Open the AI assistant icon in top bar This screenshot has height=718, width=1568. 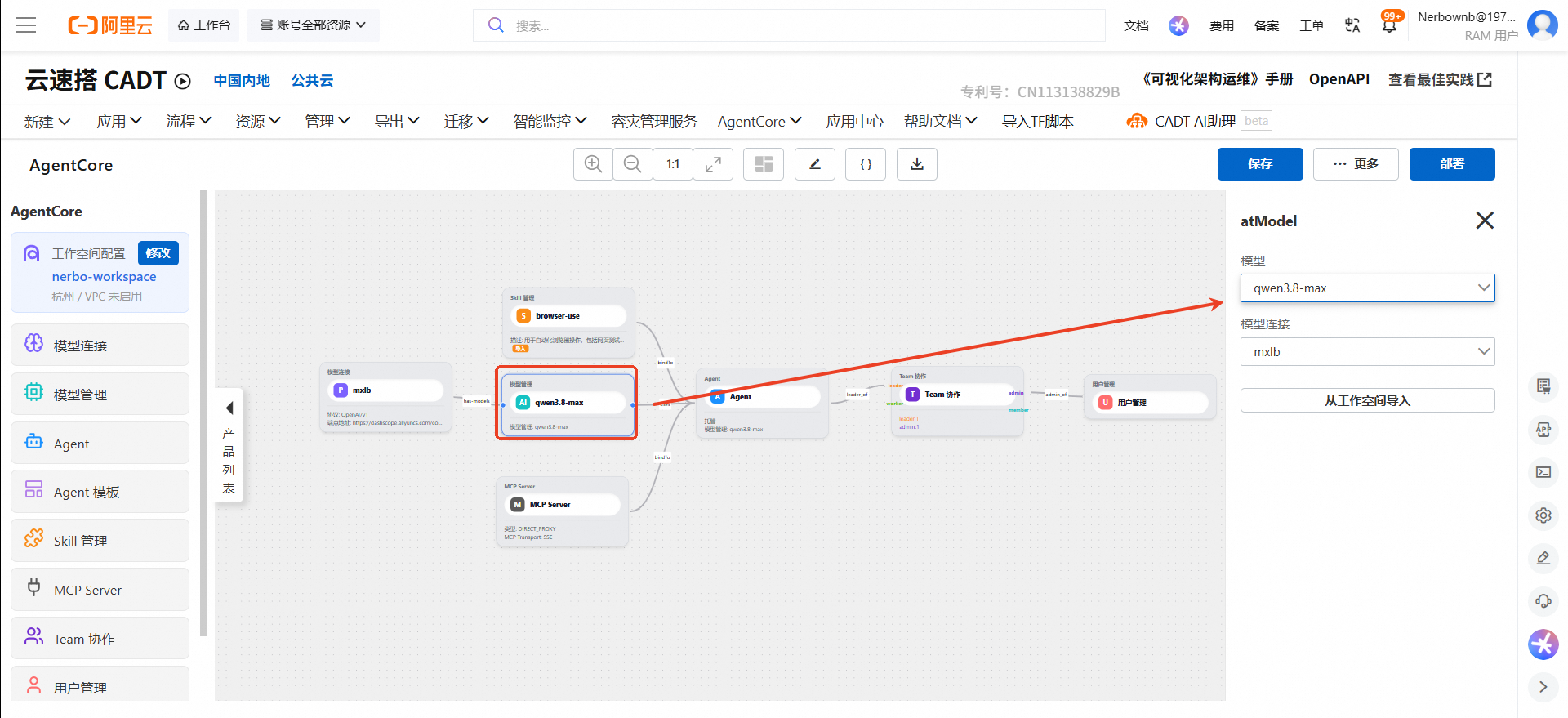tap(1178, 25)
